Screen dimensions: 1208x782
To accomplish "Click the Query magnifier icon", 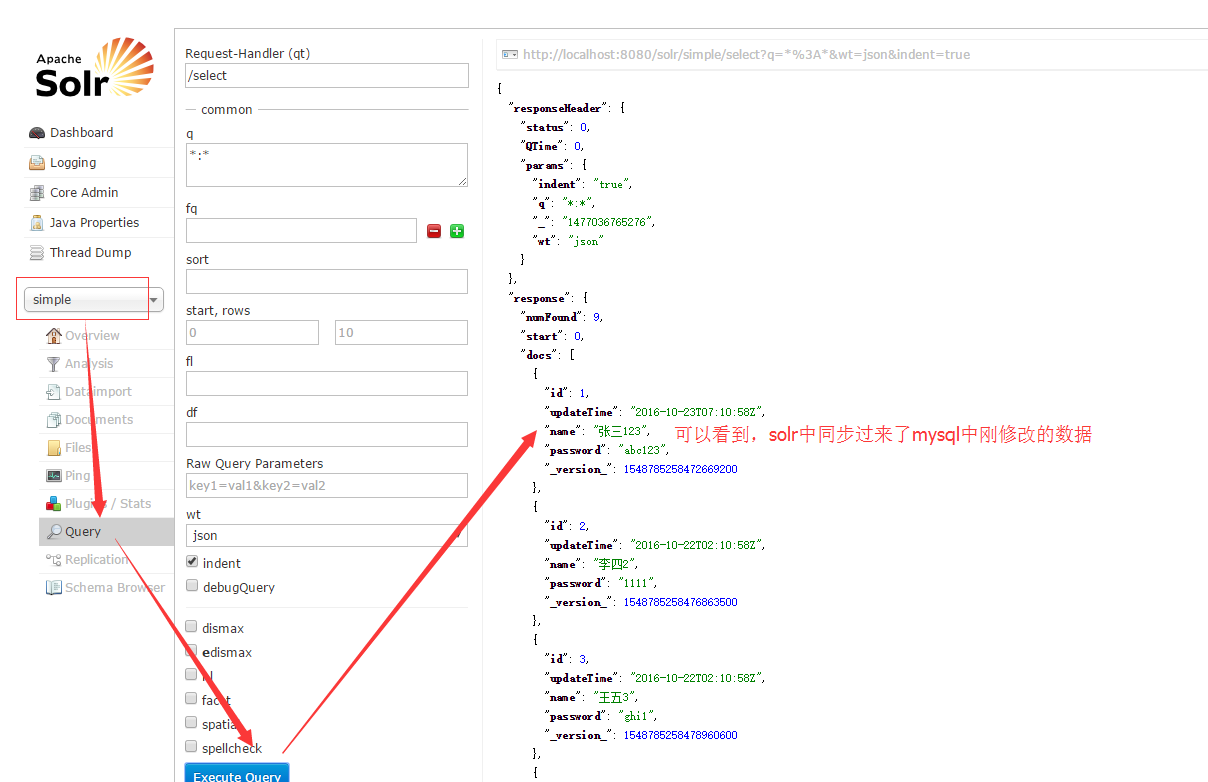I will click(54, 531).
